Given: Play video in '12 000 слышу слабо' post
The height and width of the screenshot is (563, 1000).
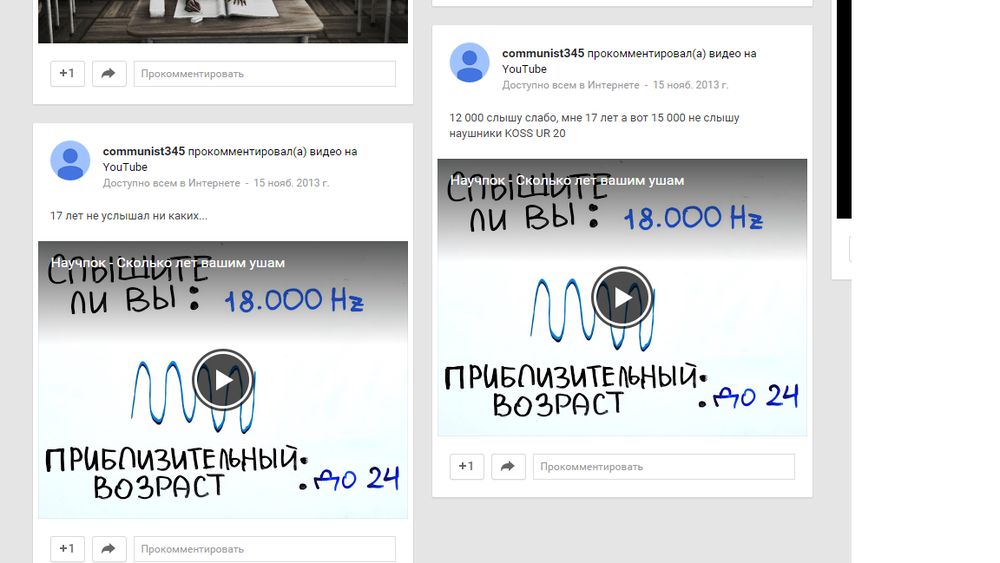Looking at the screenshot, I should pos(622,297).
